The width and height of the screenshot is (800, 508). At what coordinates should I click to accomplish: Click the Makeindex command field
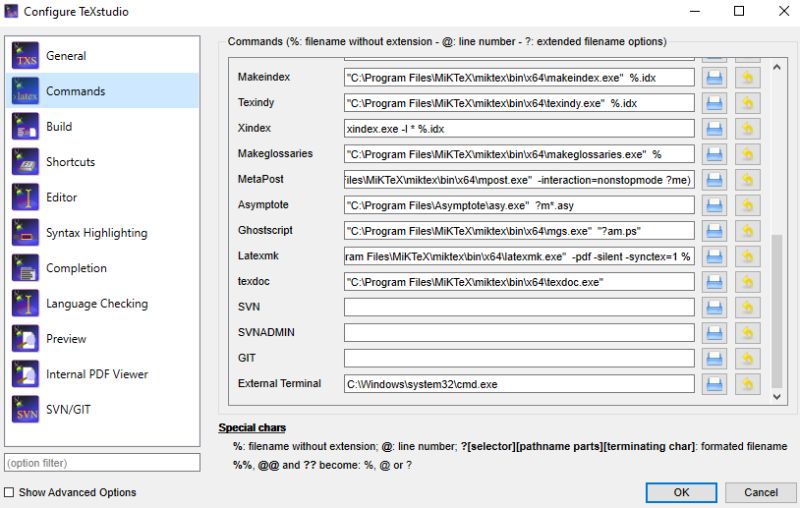[519, 78]
